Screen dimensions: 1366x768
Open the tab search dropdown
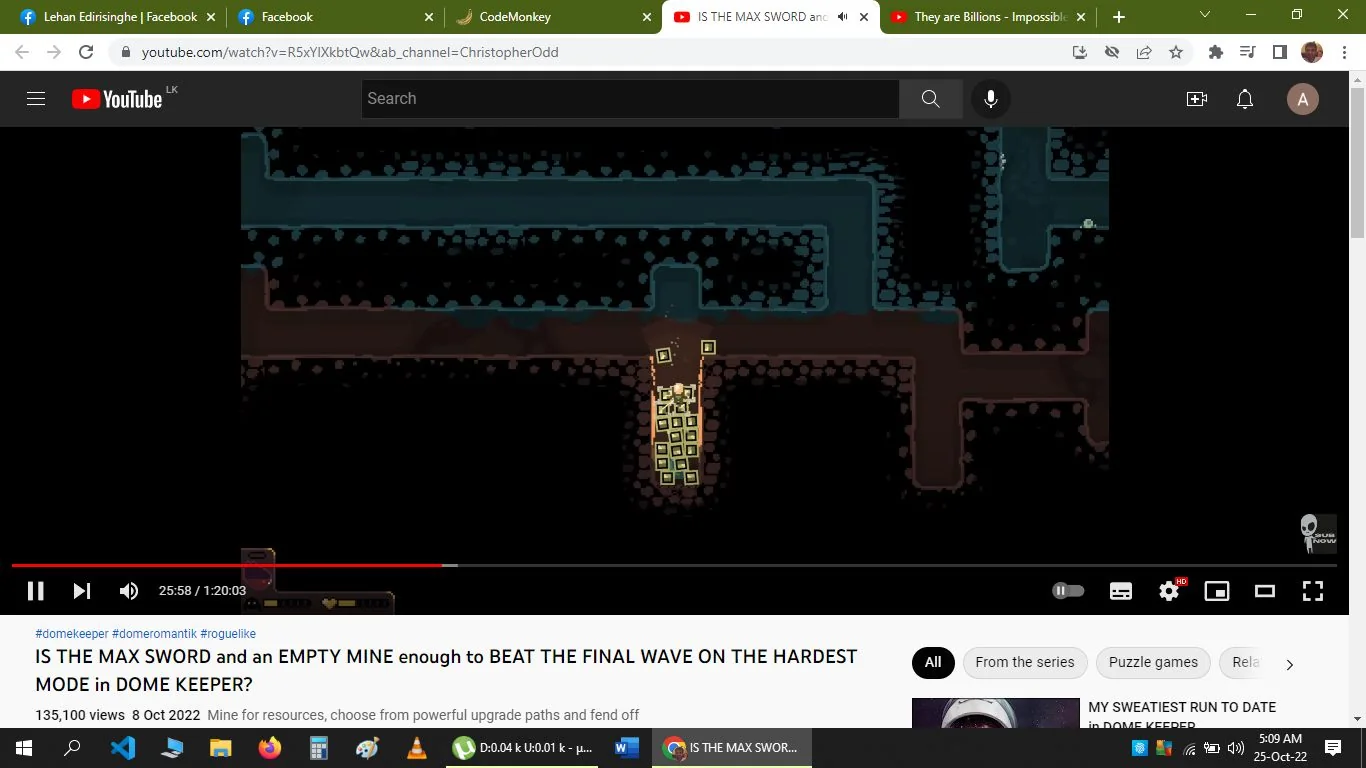point(1205,15)
